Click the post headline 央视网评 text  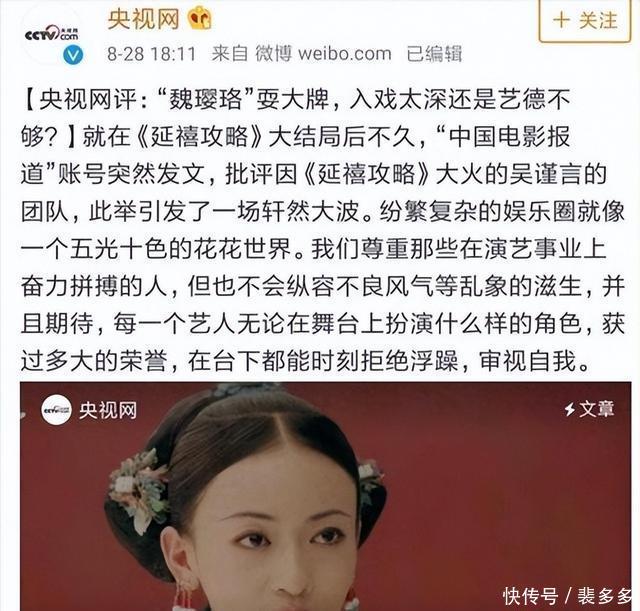88,99
